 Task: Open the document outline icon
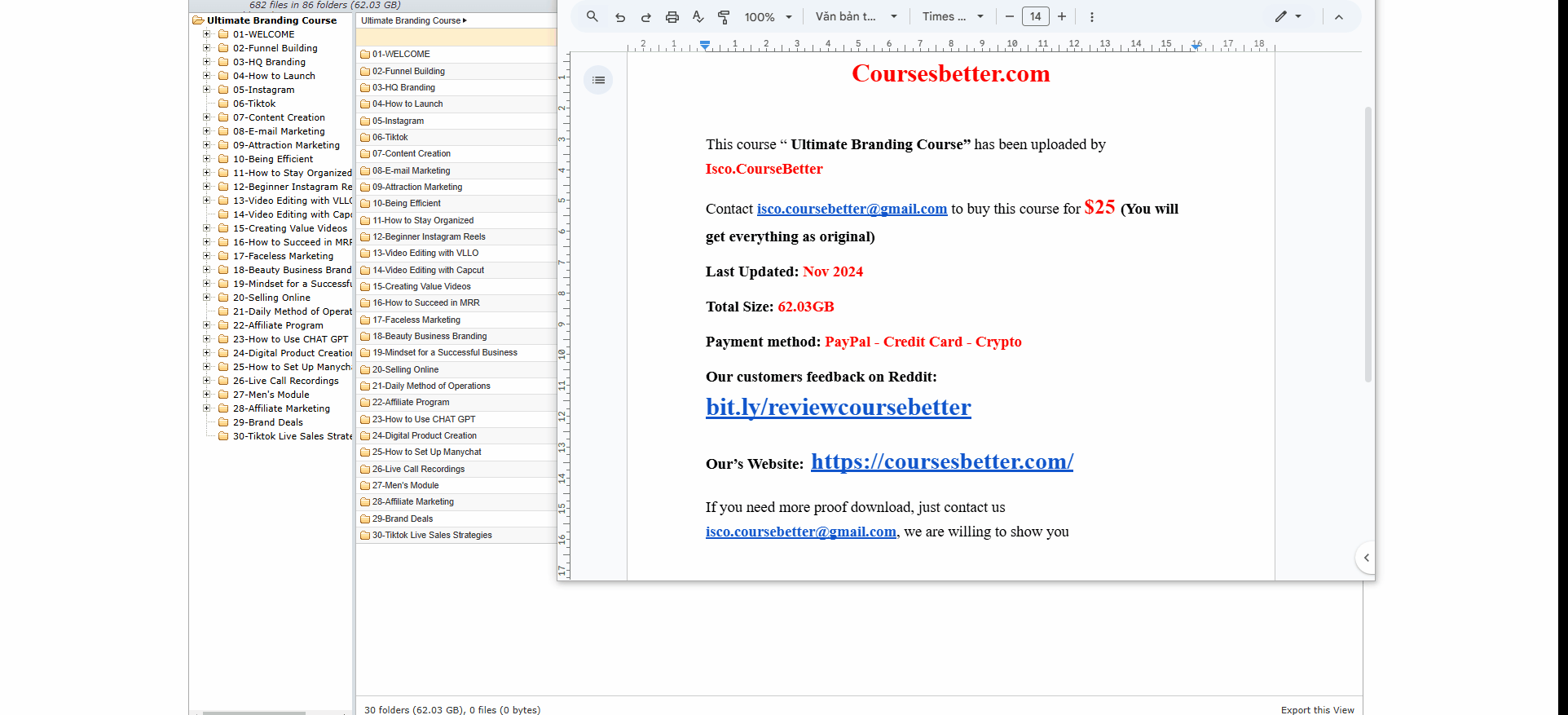coord(598,80)
